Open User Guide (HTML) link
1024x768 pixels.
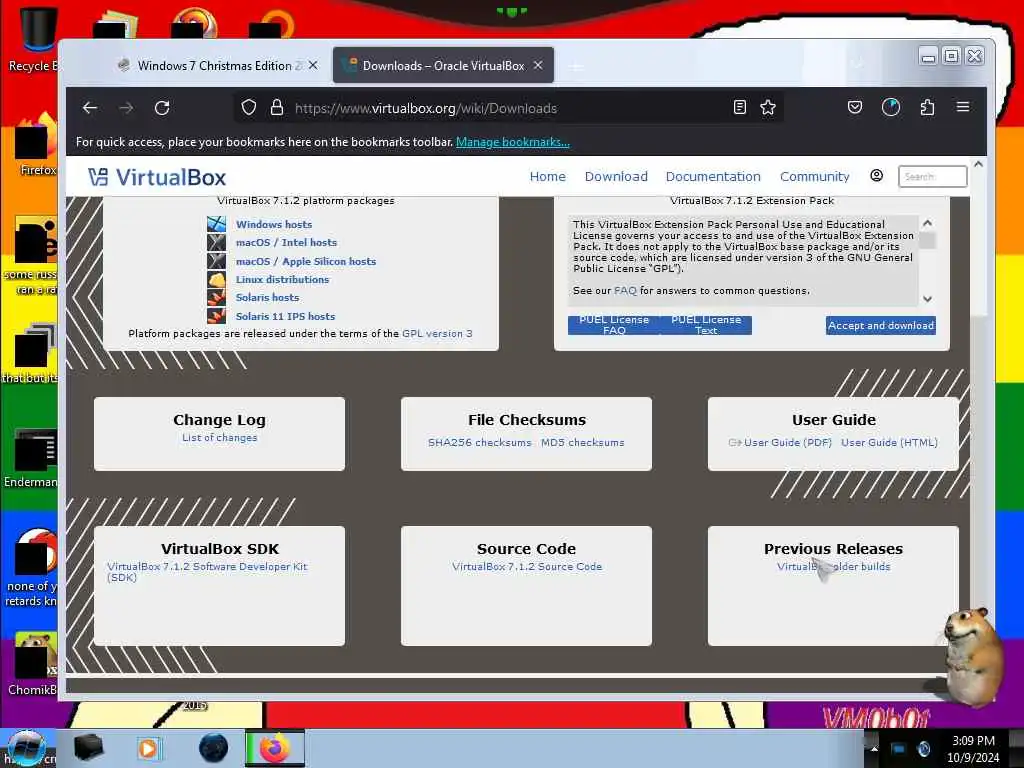pyautogui.click(x=889, y=442)
